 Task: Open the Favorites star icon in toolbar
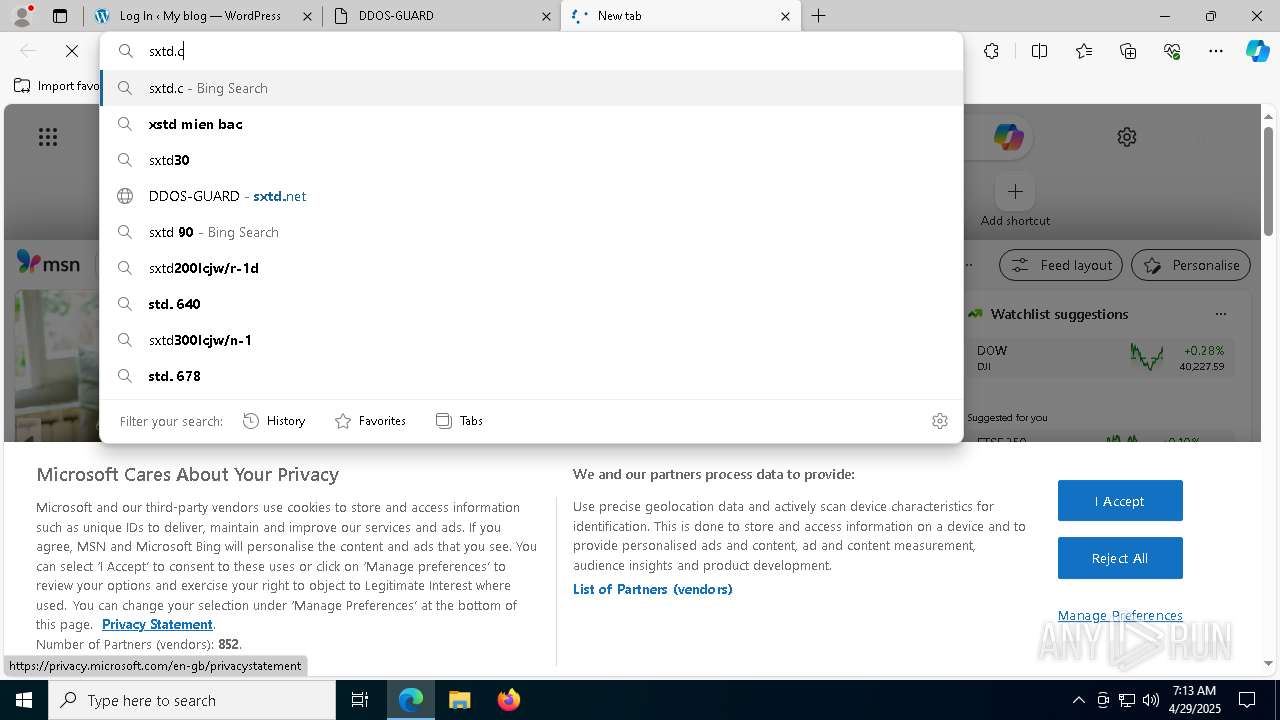coord(1084,51)
